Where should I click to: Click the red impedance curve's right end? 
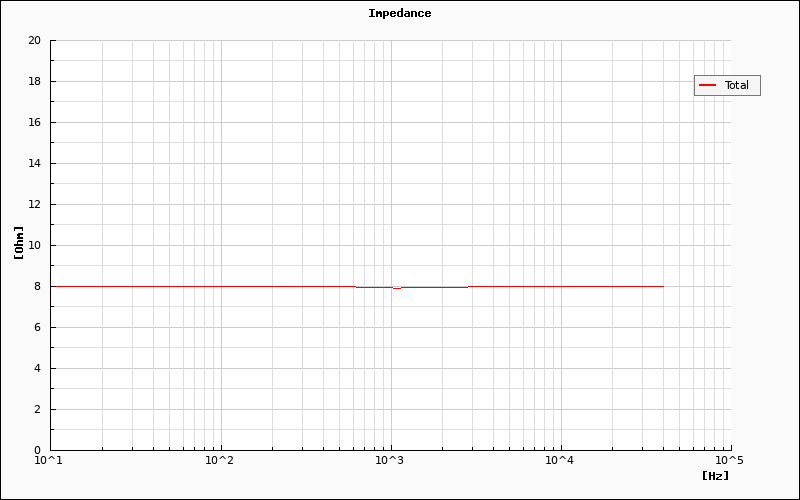(662, 286)
